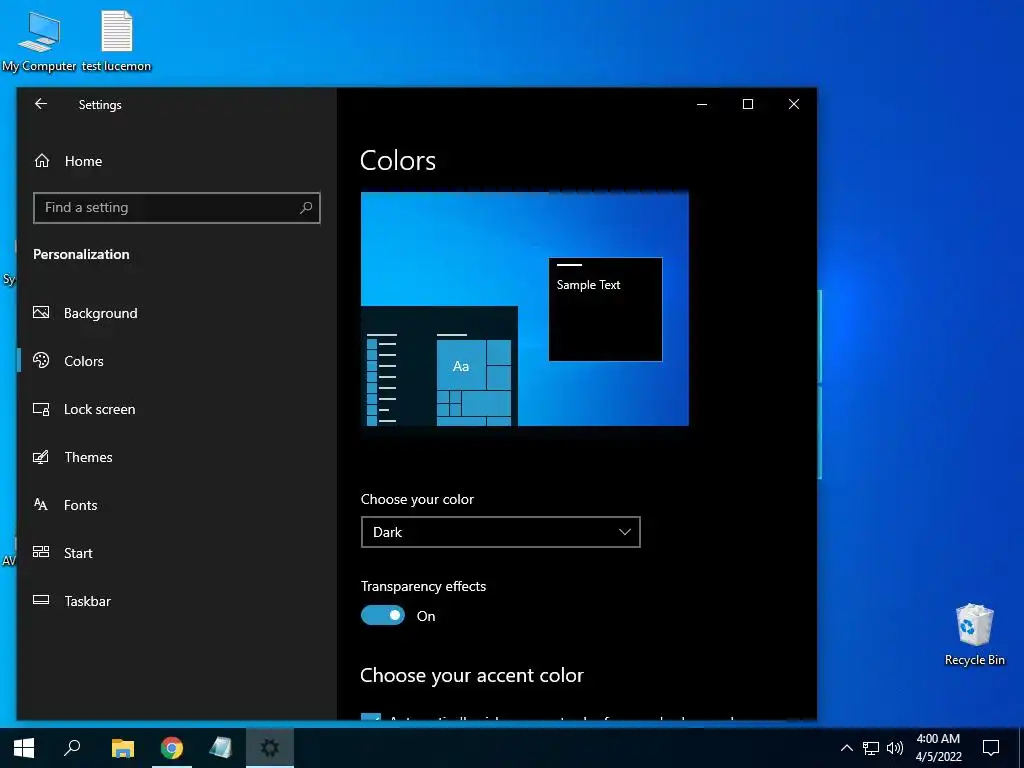The width and height of the screenshot is (1024, 768).
Task: Click the Settings gear on the taskbar
Action: (x=270, y=748)
